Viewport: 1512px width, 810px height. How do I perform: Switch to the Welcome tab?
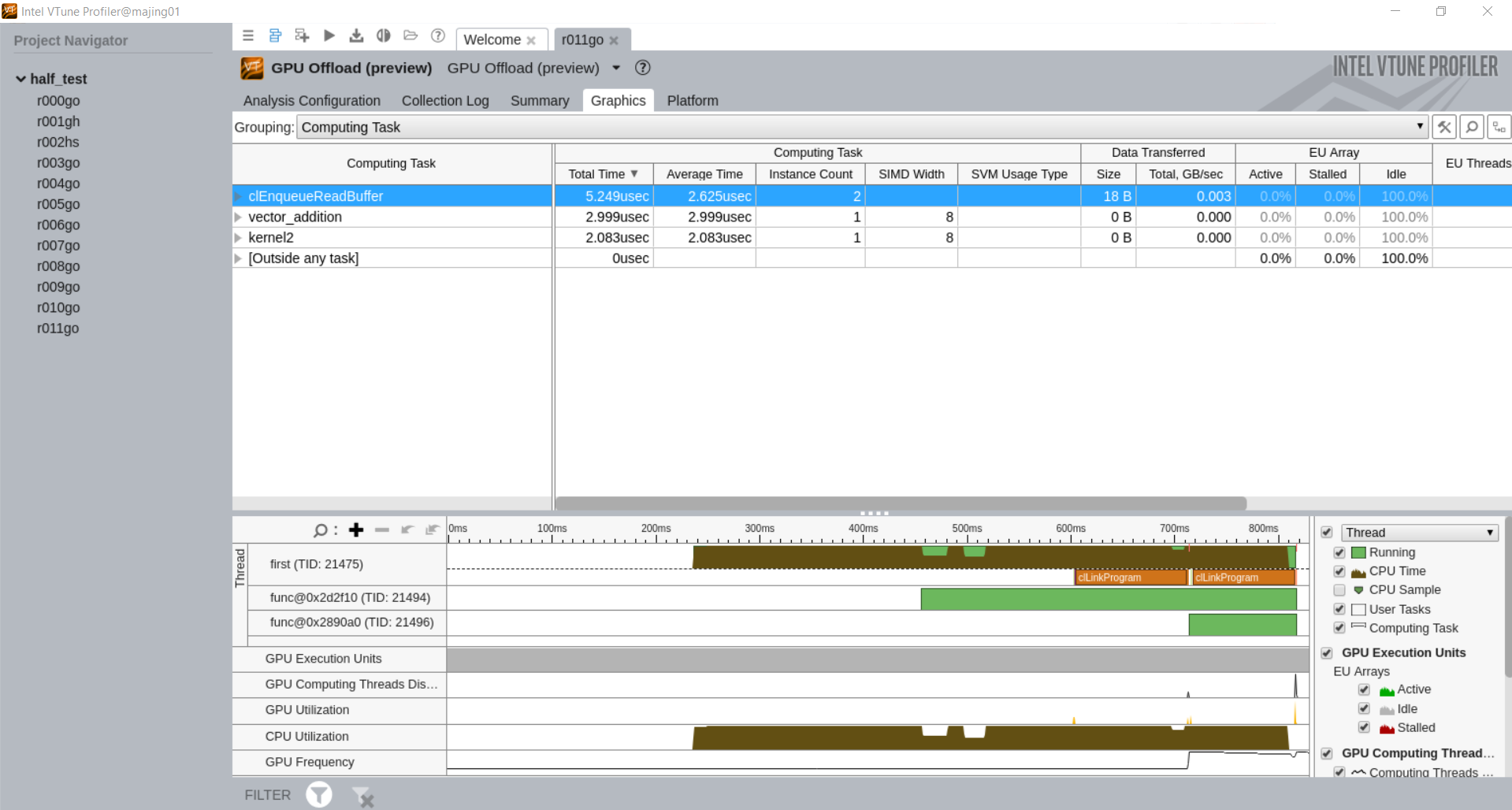click(492, 39)
